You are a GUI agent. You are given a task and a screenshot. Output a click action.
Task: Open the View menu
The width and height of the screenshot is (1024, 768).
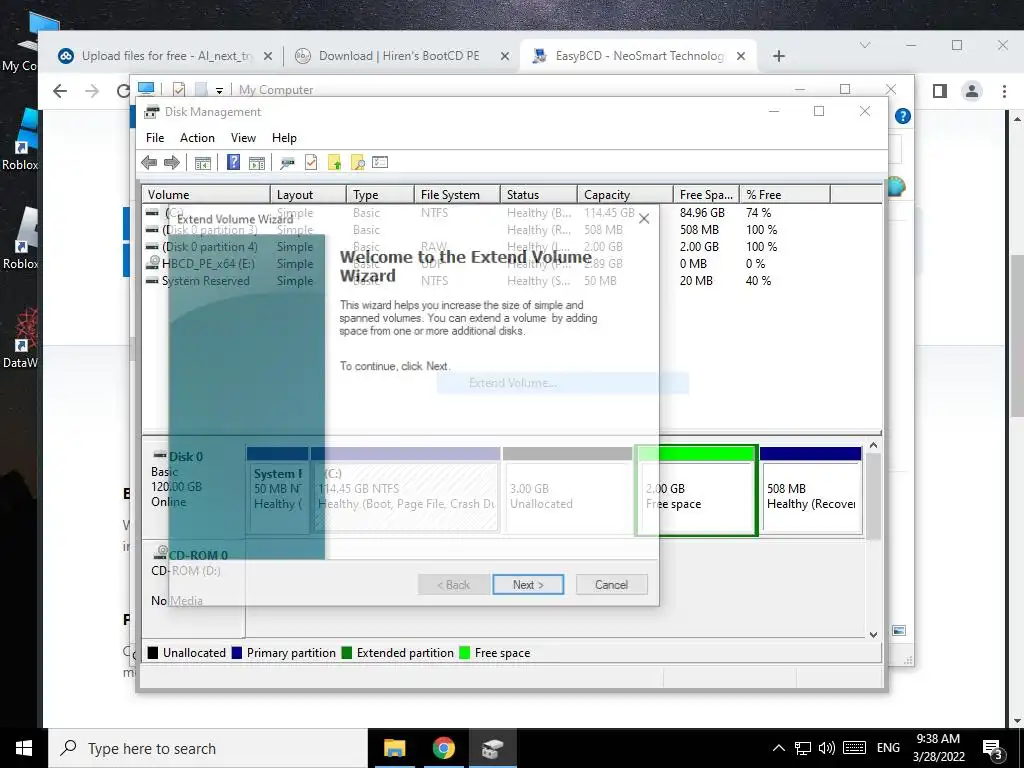coord(243,138)
